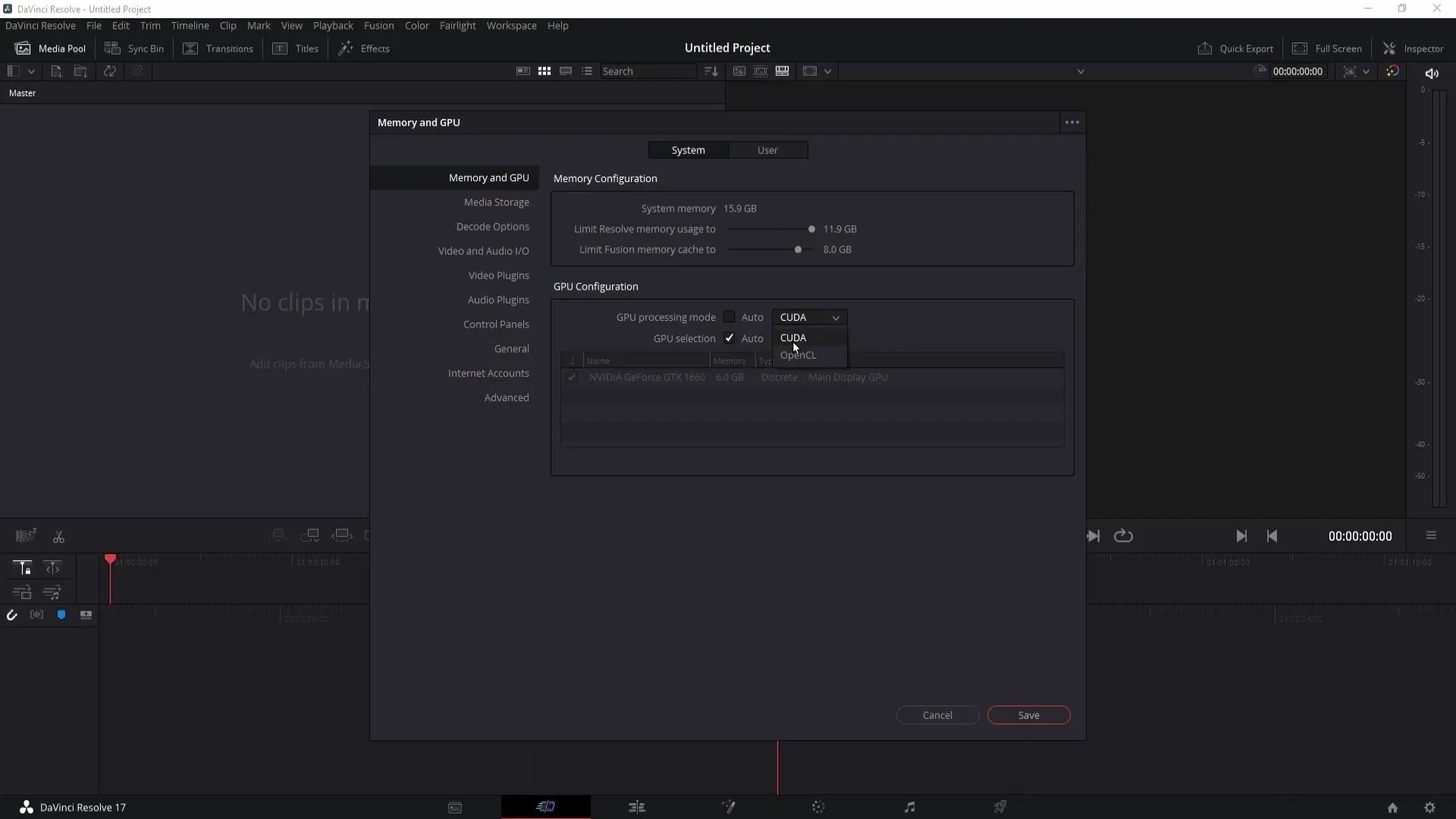Switch media pool to list view
Screen dimensions: 1456x819
coord(587,71)
